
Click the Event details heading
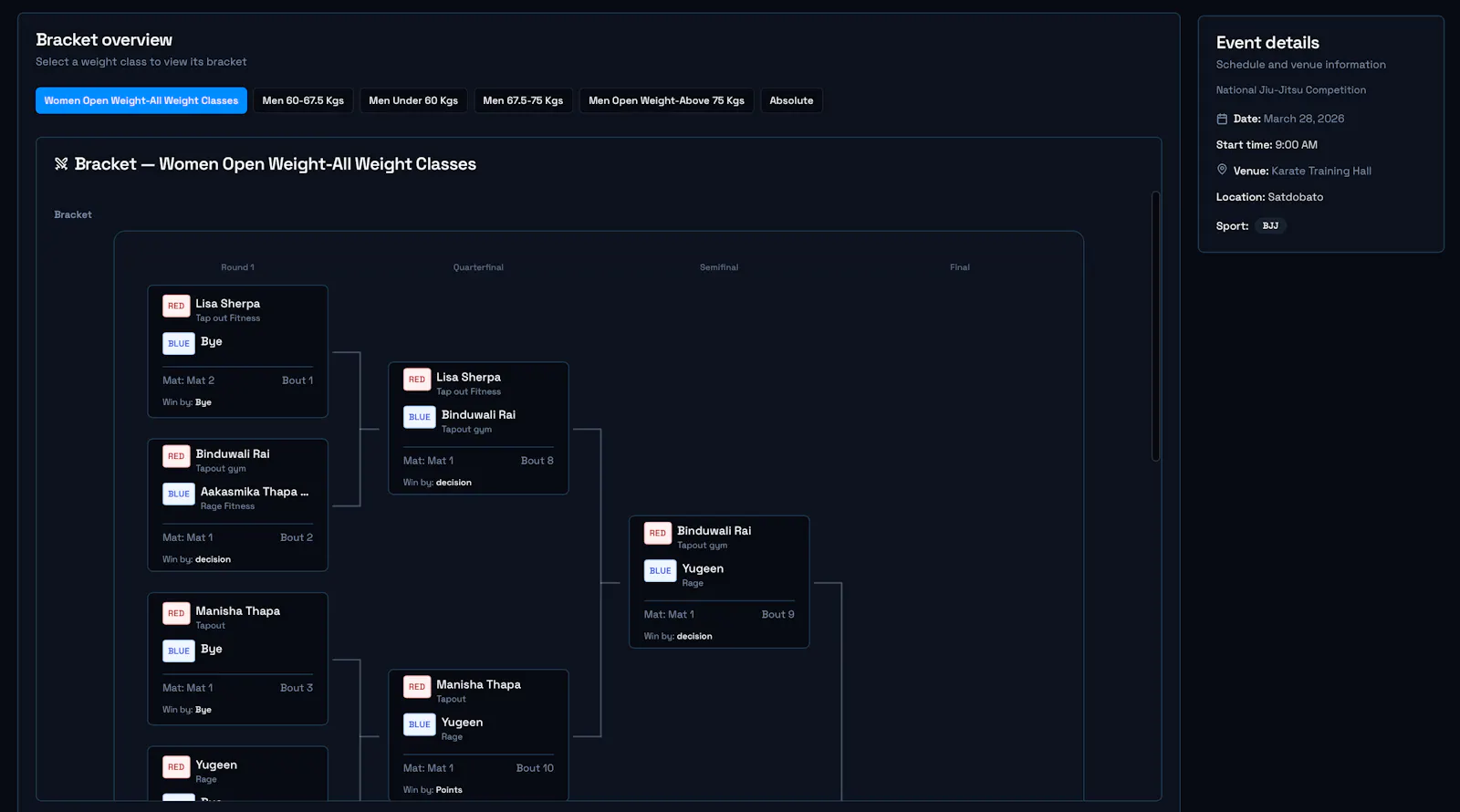coord(1267,43)
